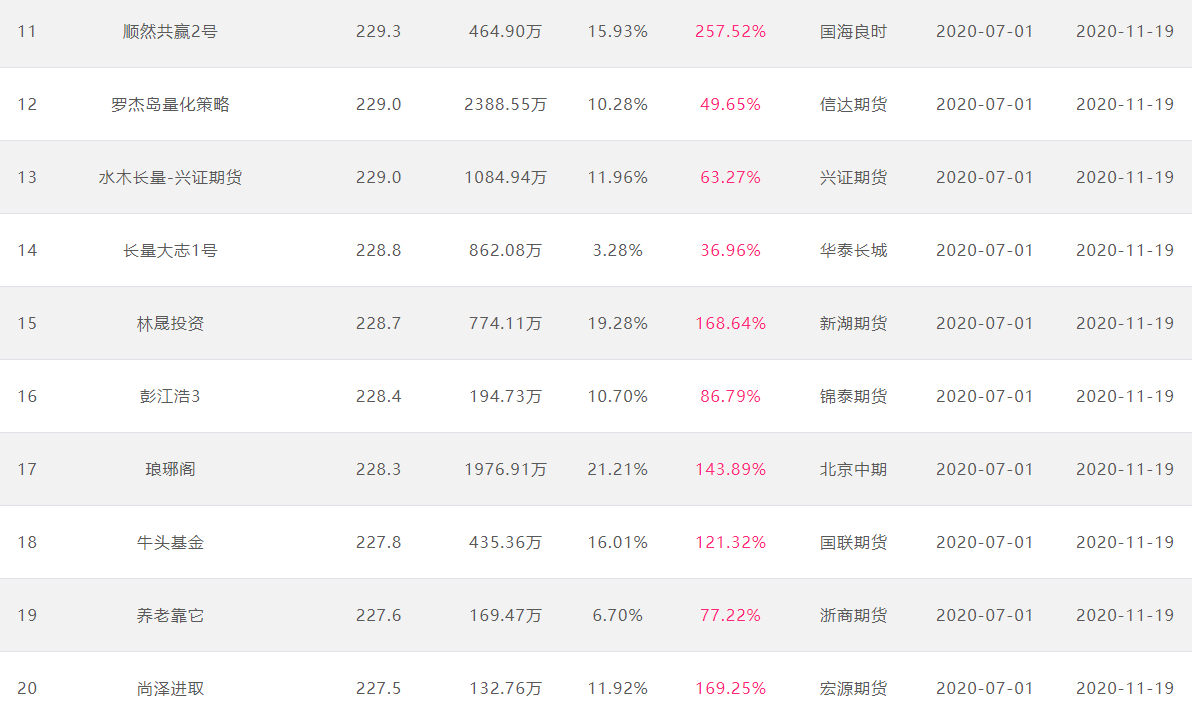Select rank number 17 cell
Viewport: 1192px width, 719px height.
point(27,470)
